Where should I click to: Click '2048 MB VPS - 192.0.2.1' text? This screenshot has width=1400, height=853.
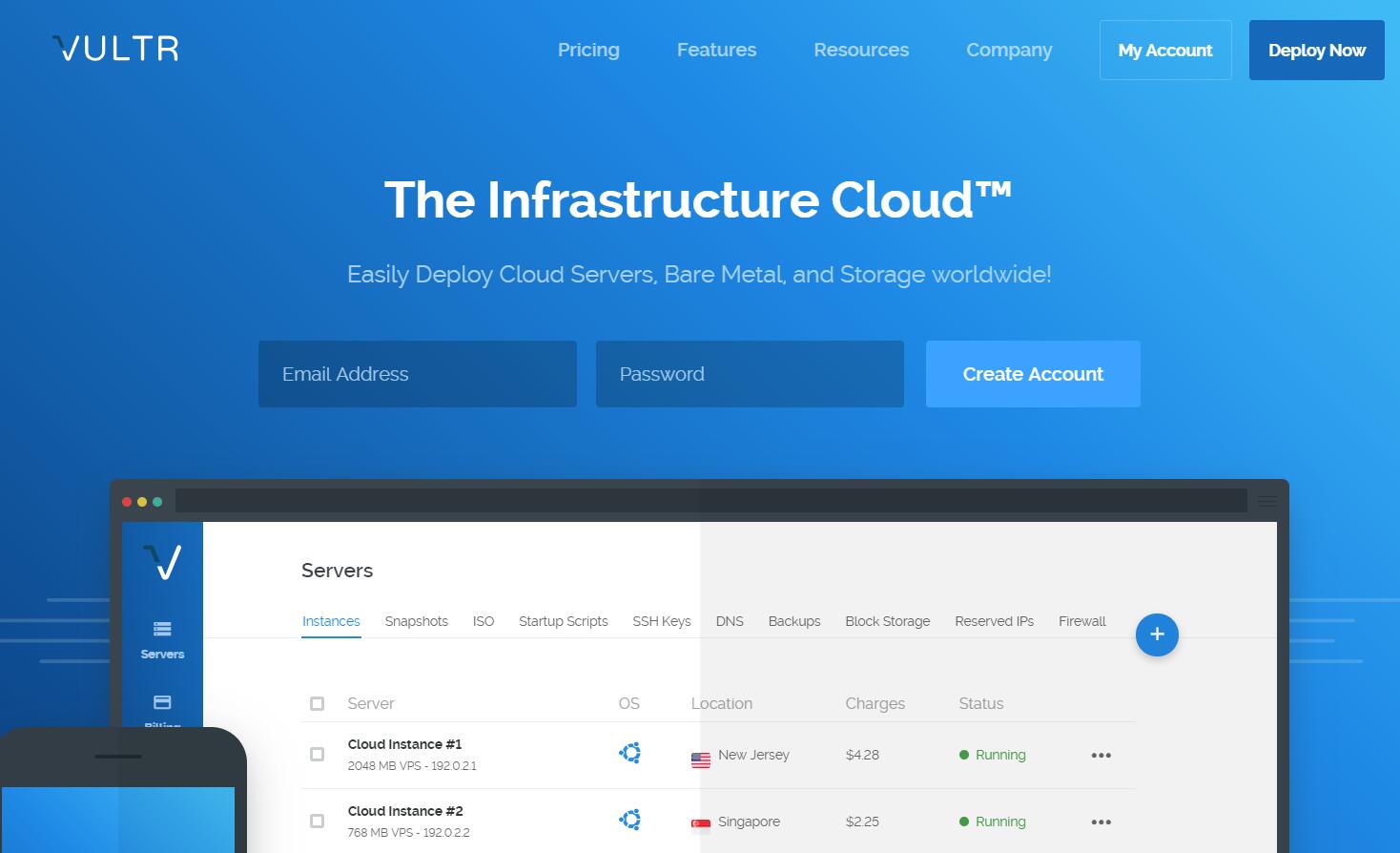click(x=412, y=766)
